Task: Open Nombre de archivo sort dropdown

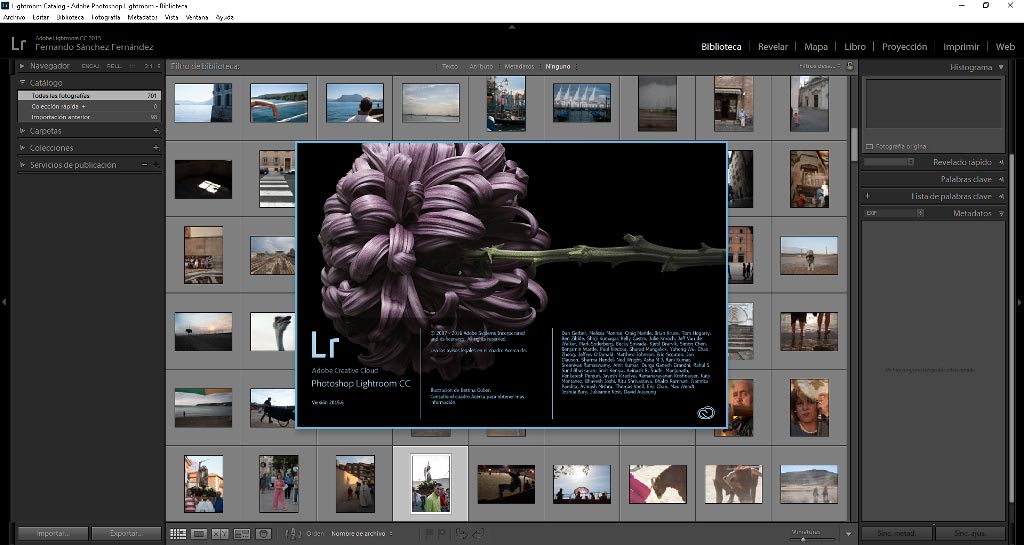Action: pyautogui.click(x=362, y=534)
